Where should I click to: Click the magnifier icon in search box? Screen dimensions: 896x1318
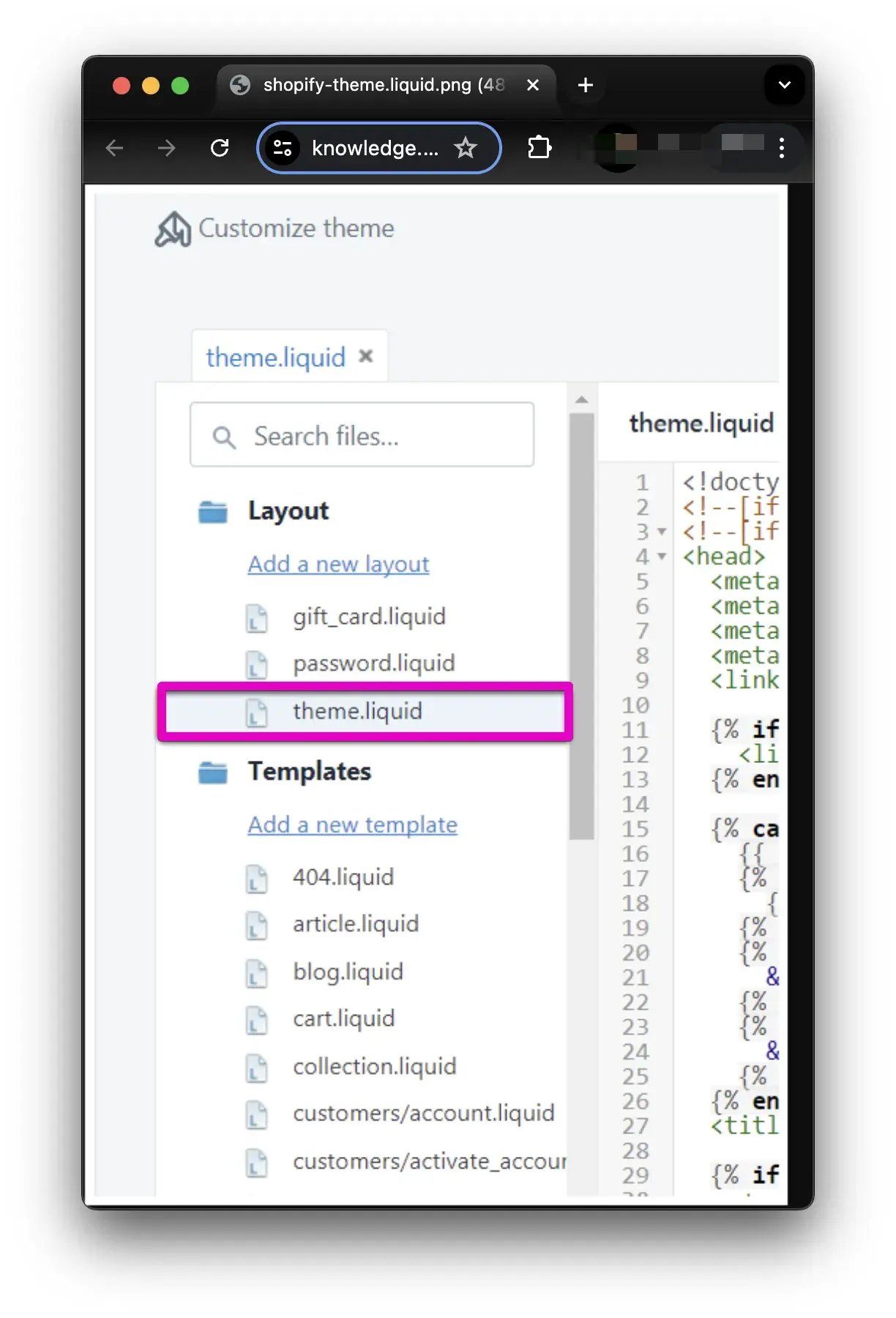(x=223, y=437)
